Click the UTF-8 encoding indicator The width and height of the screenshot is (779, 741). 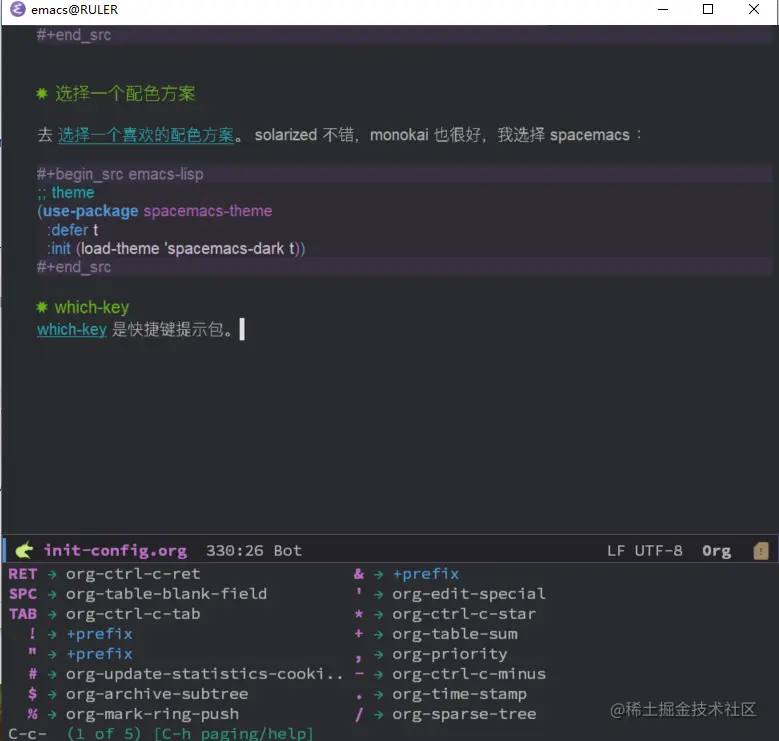658,550
